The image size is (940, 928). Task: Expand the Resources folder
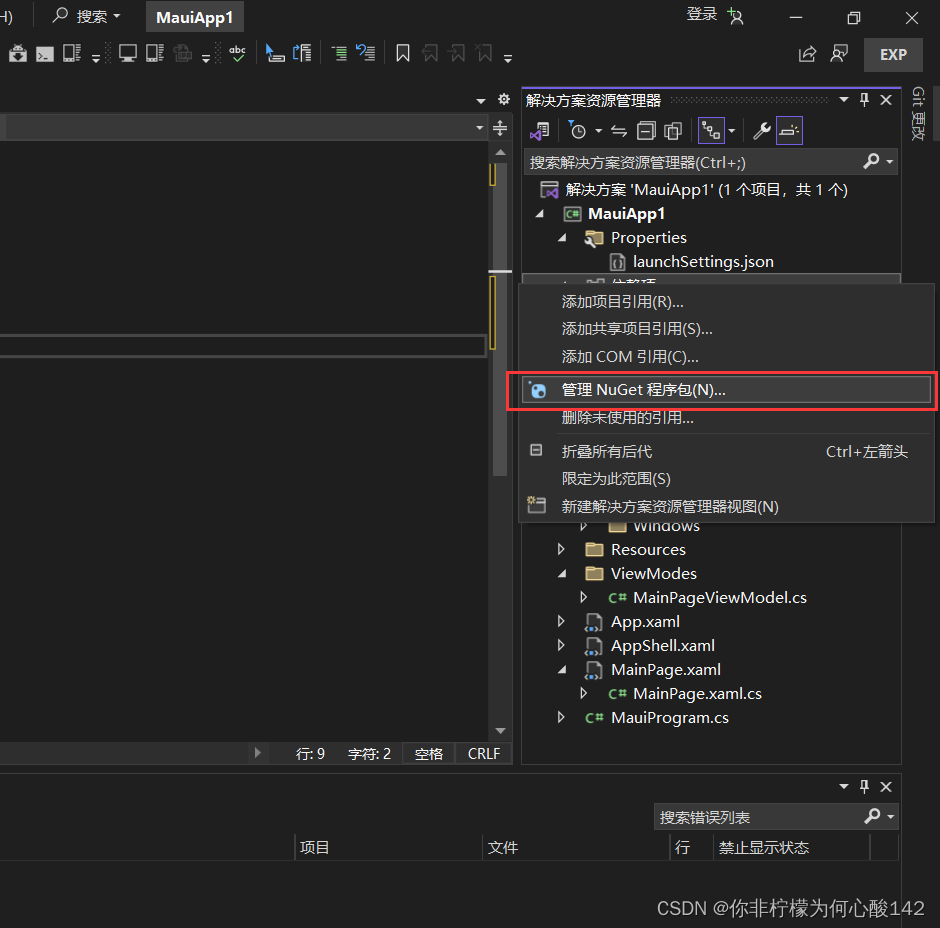click(x=561, y=549)
